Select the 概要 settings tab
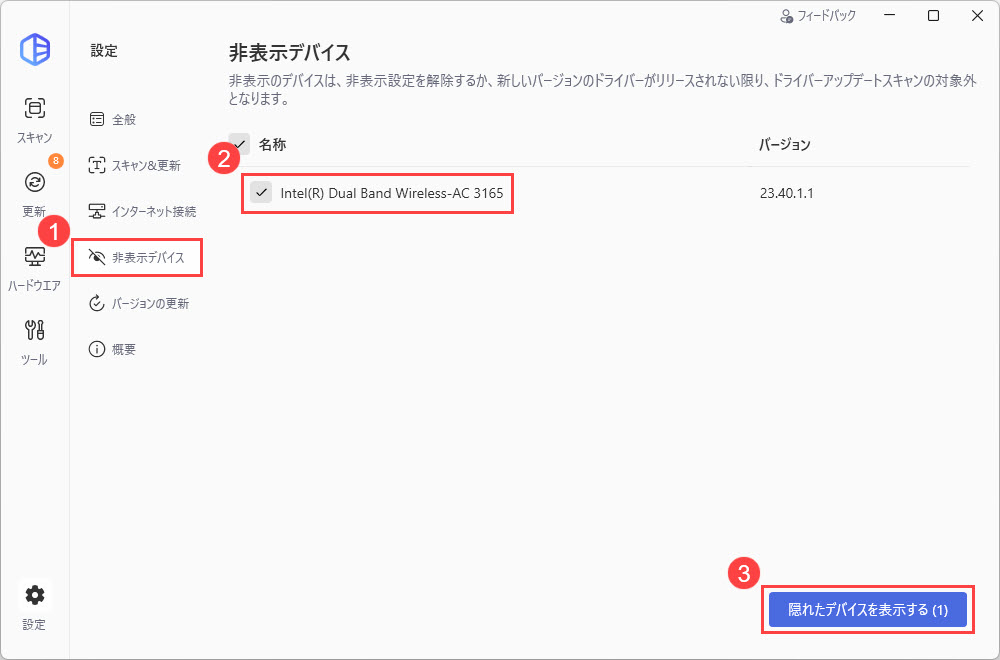Image resolution: width=1000 pixels, height=660 pixels. (112, 349)
